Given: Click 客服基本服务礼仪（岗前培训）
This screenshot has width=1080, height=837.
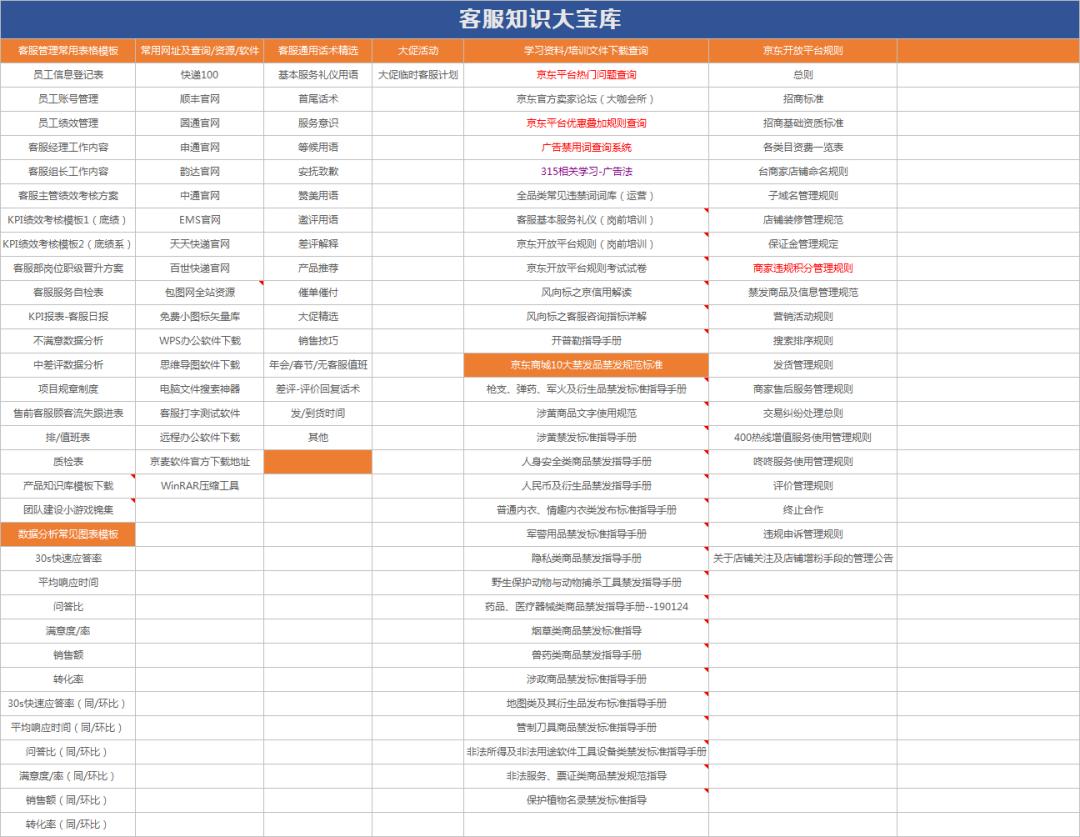Looking at the screenshot, I should [x=585, y=220].
